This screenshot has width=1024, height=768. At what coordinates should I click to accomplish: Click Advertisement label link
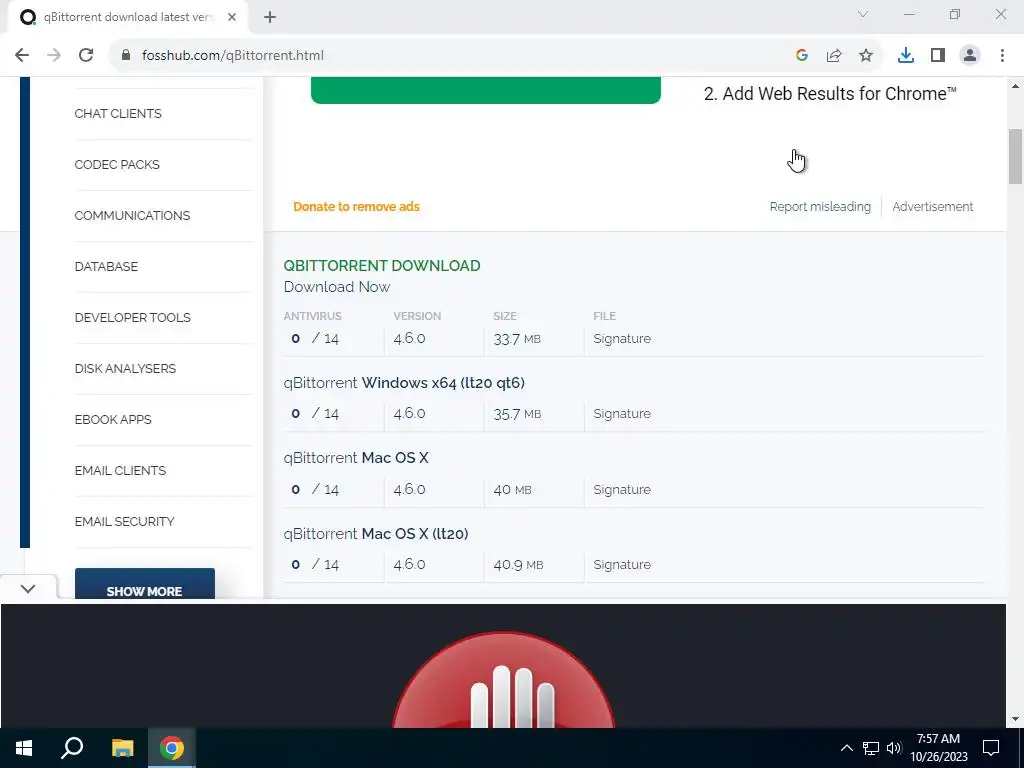click(x=933, y=207)
